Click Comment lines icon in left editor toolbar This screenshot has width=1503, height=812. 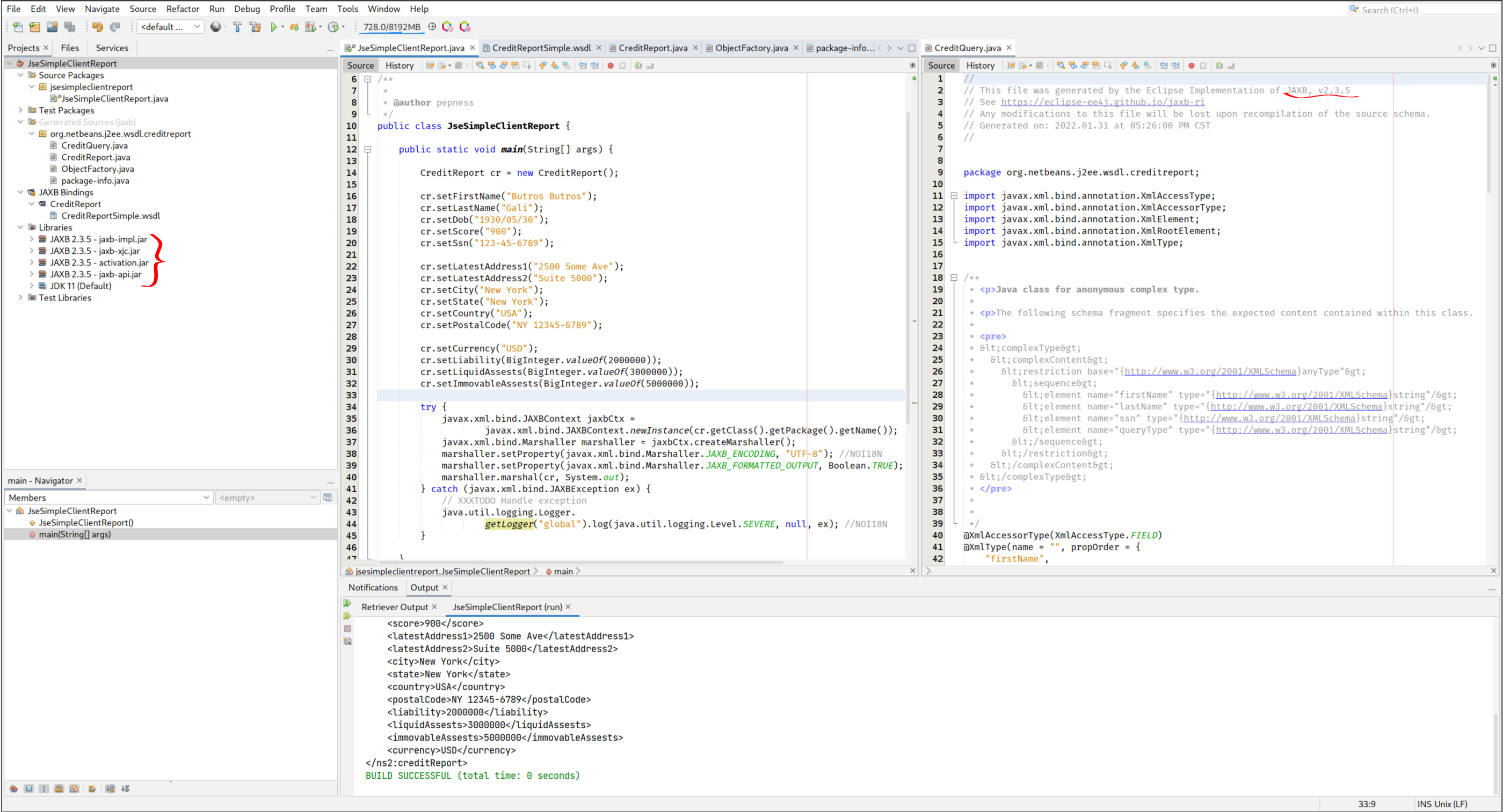coord(638,66)
